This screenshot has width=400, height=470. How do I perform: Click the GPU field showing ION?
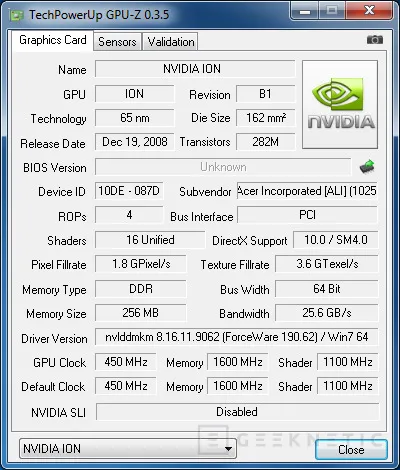[x=134, y=94]
